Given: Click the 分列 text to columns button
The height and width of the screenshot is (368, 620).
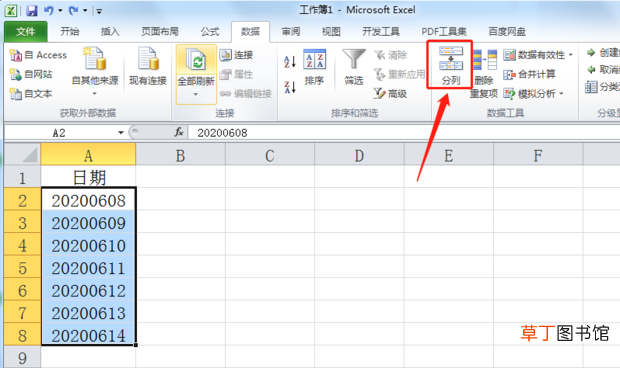Looking at the screenshot, I should pos(451,65).
